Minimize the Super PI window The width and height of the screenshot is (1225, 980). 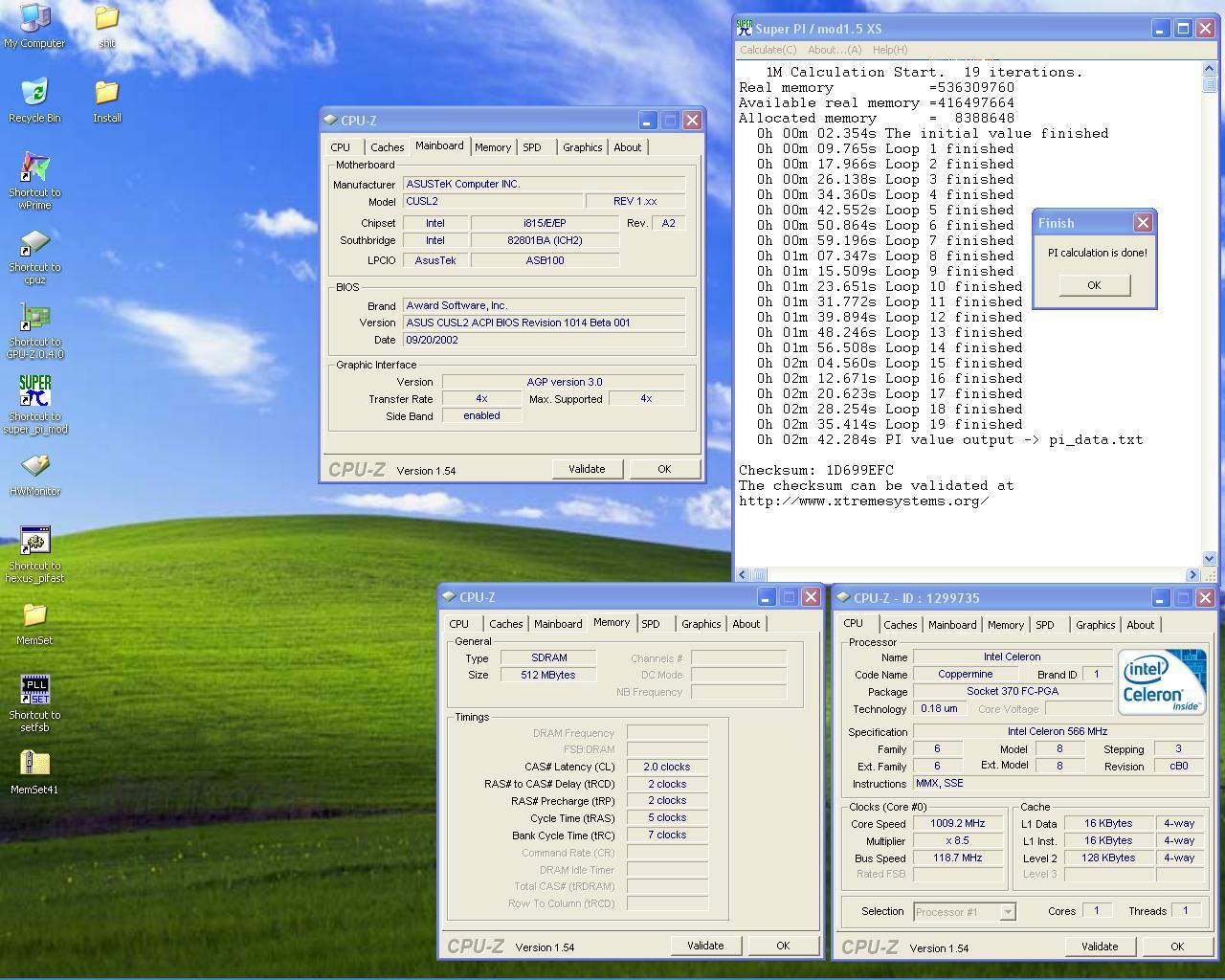click(x=1160, y=29)
